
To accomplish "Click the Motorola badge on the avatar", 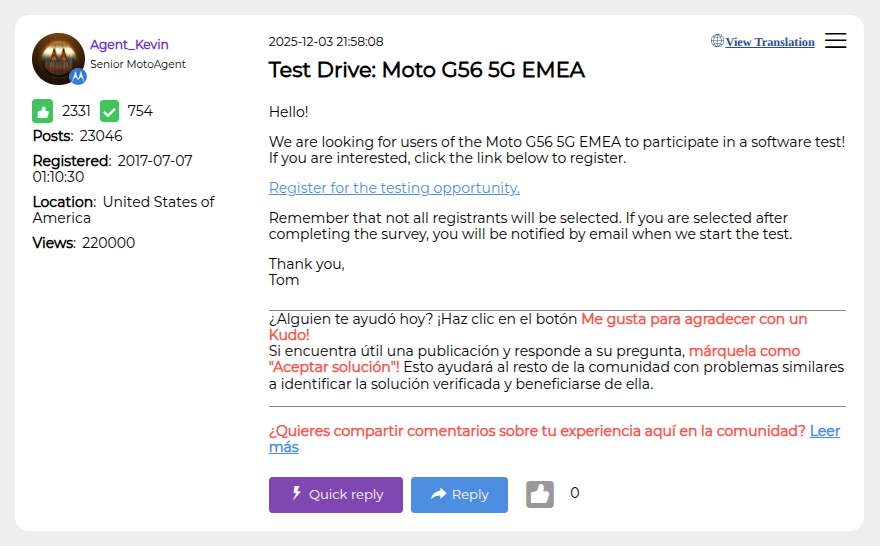I will [78, 76].
